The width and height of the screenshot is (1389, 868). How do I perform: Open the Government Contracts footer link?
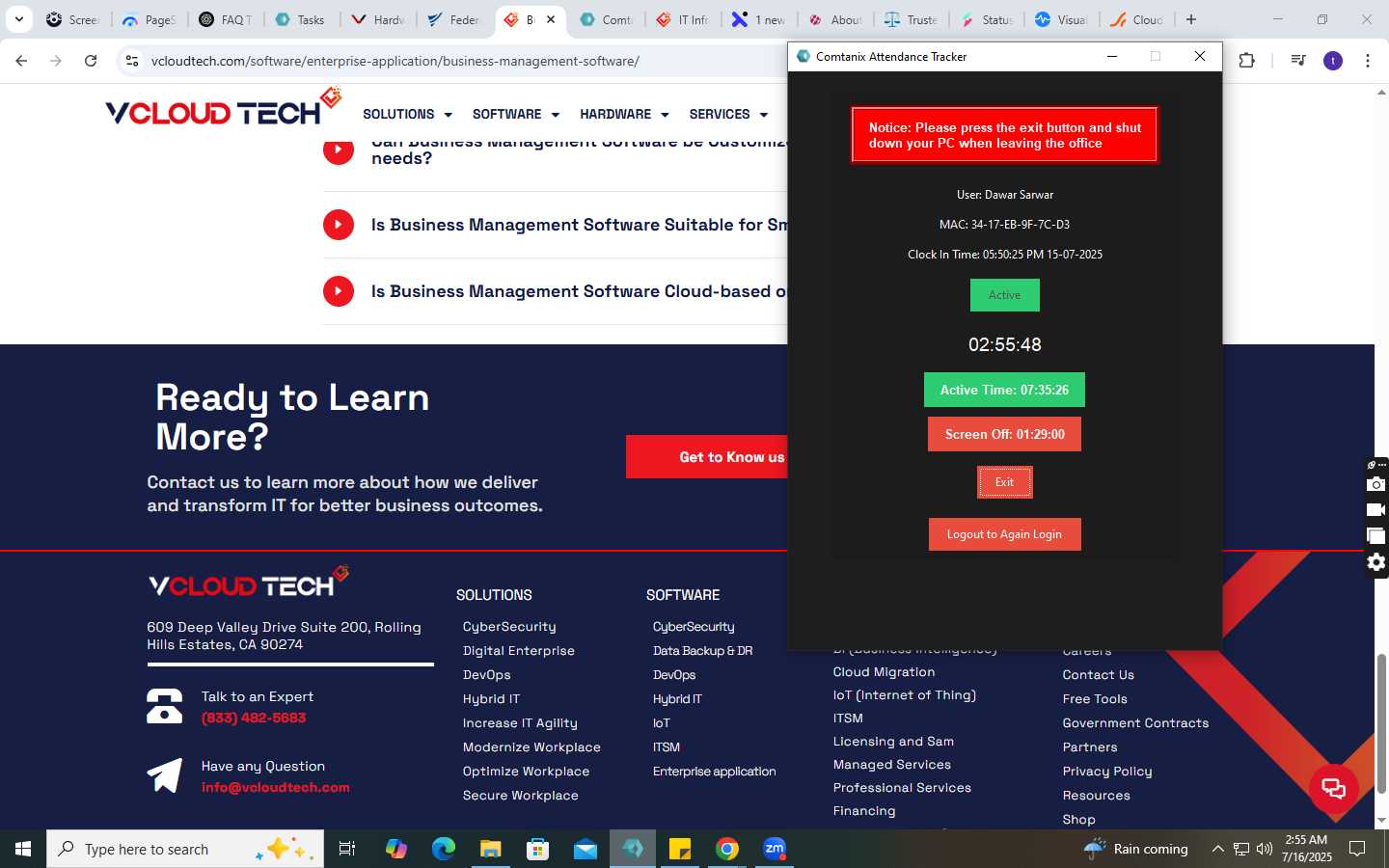[x=1135, y=723]
